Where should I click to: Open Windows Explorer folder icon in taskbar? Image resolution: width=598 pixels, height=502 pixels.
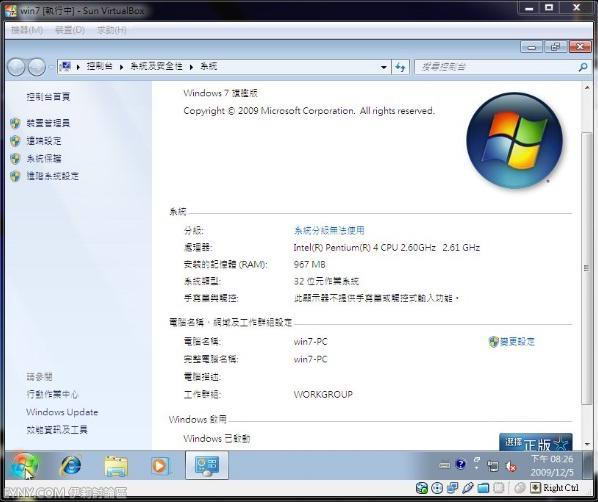[116, 466]
